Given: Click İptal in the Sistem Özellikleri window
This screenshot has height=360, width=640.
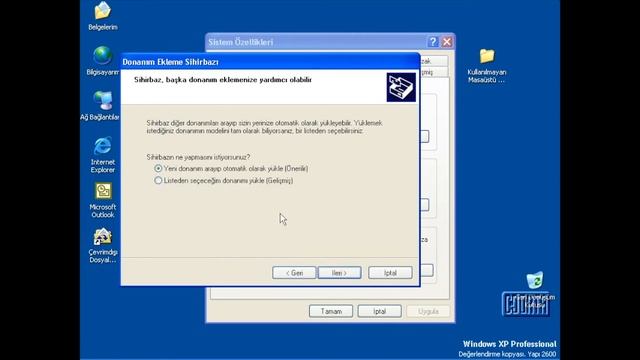Looking at the screenshot, I should pyautogui.click(x=380, y=311).
